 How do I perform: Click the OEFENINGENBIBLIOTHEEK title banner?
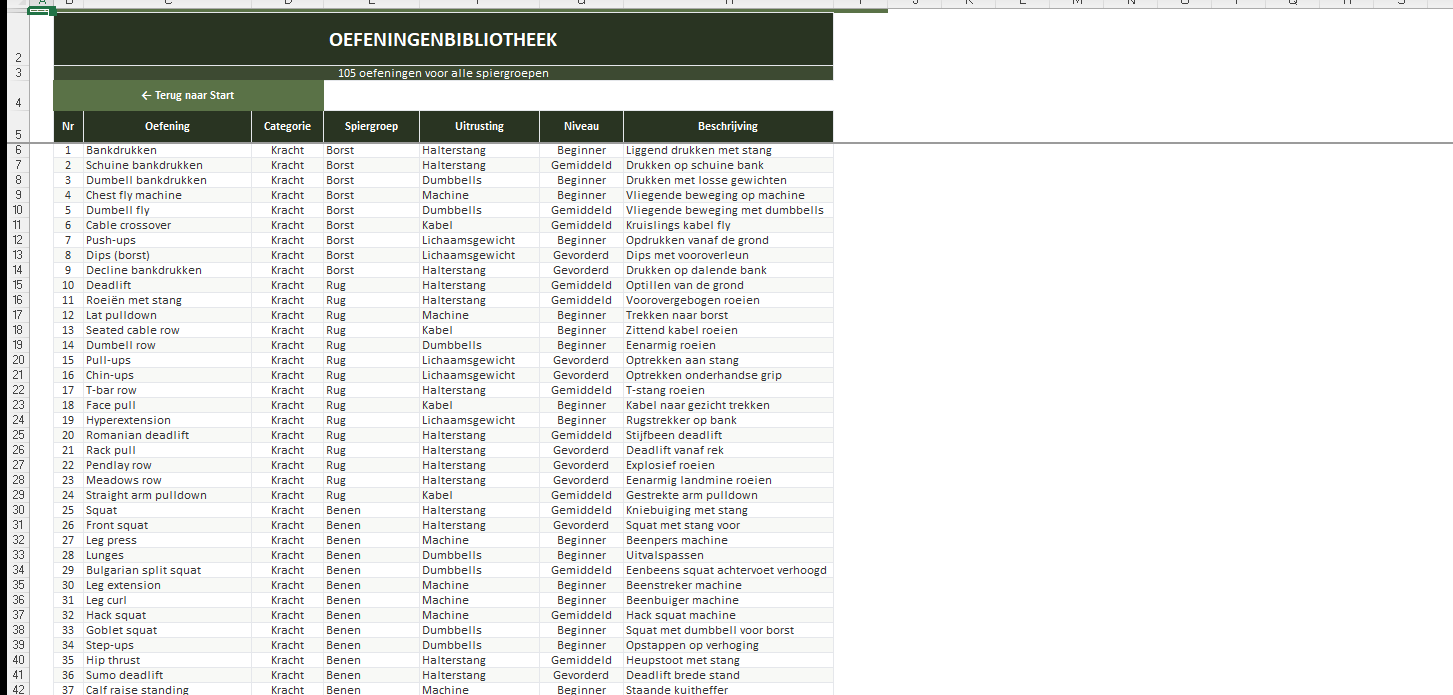[443, 40]
